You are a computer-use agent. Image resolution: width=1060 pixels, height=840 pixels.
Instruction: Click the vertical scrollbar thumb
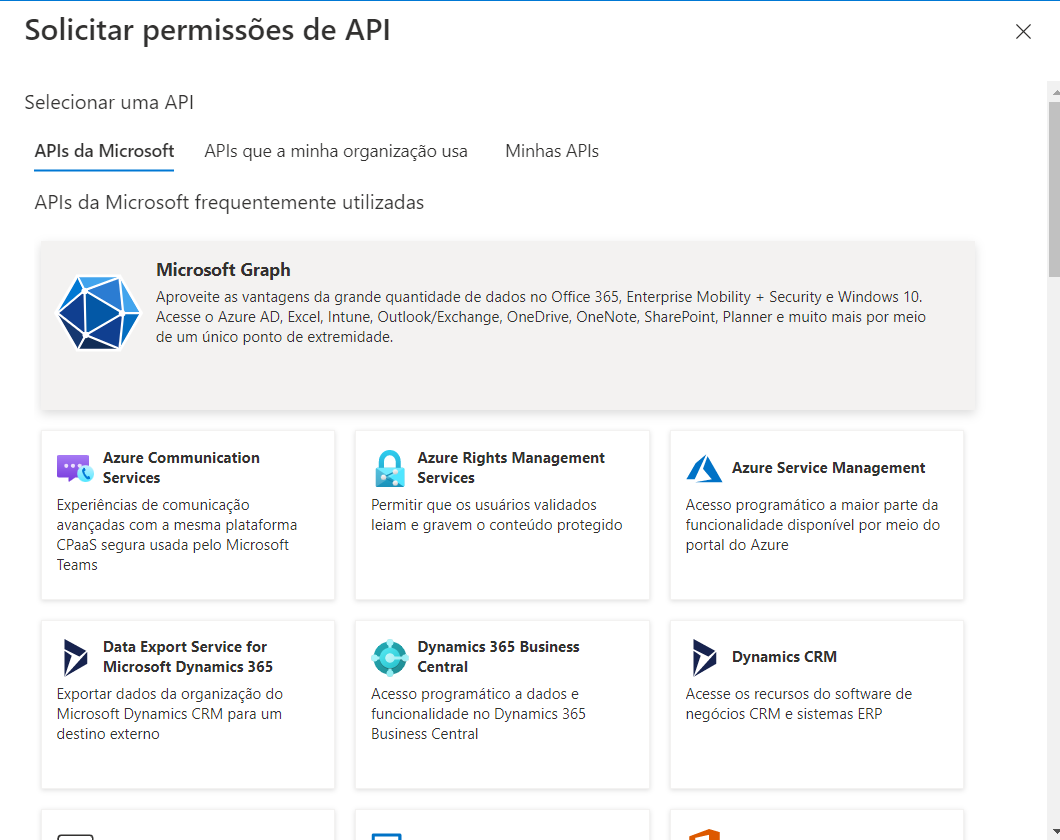click(1053, 190)
